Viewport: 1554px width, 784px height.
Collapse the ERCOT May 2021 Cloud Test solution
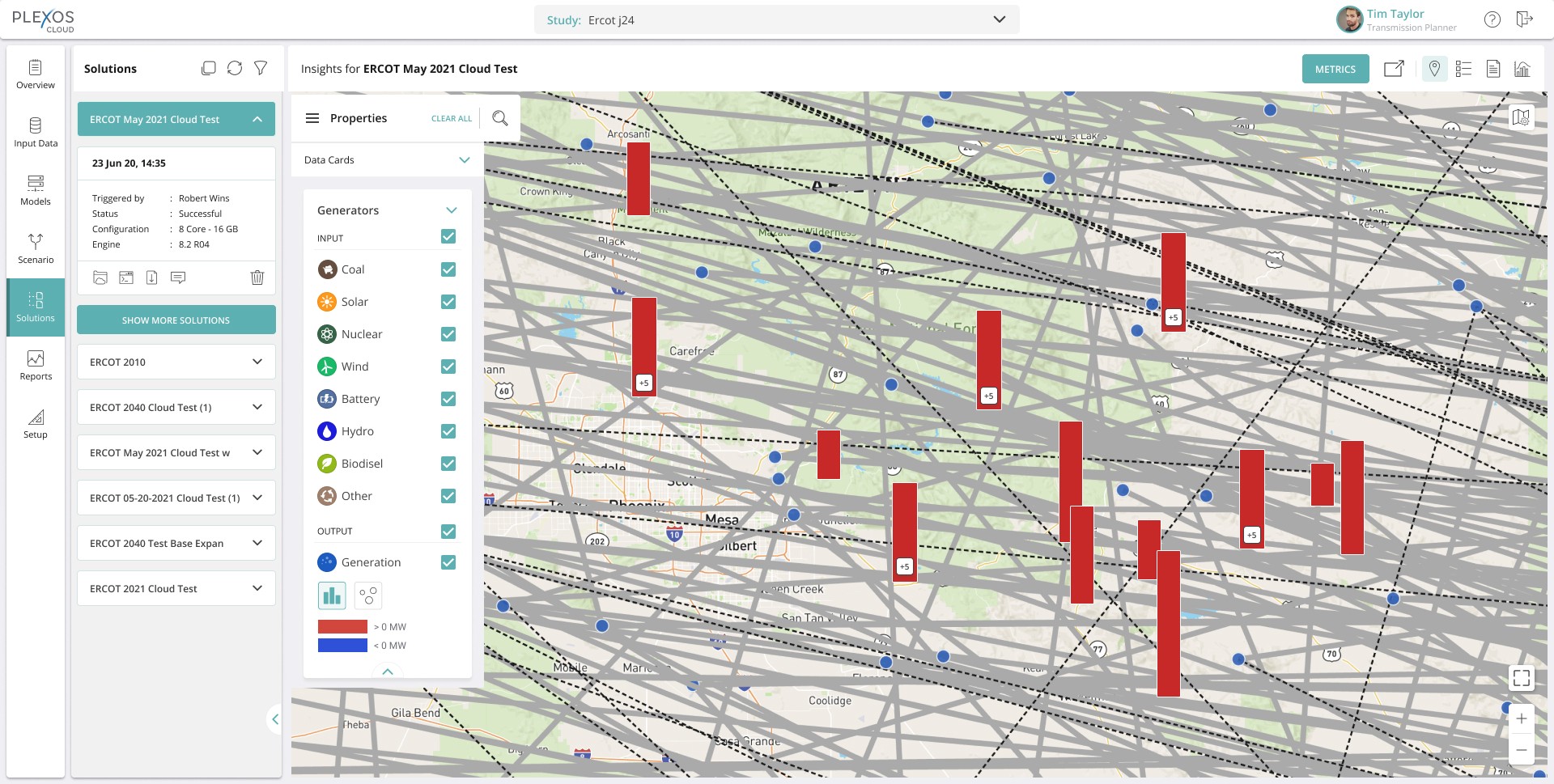coord(176,119)
